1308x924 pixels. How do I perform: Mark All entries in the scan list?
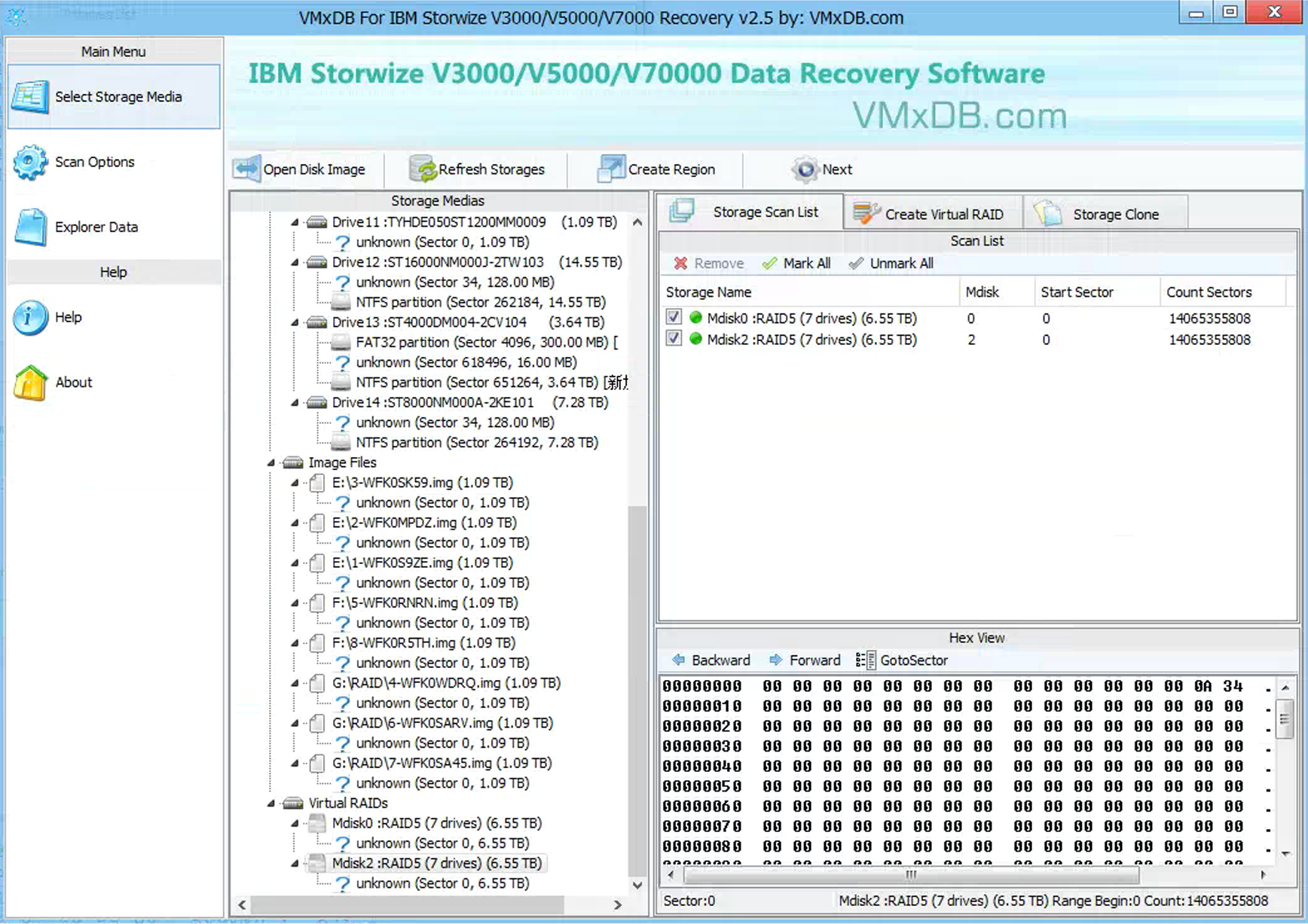pyautogui.click(x=796, y=264)
